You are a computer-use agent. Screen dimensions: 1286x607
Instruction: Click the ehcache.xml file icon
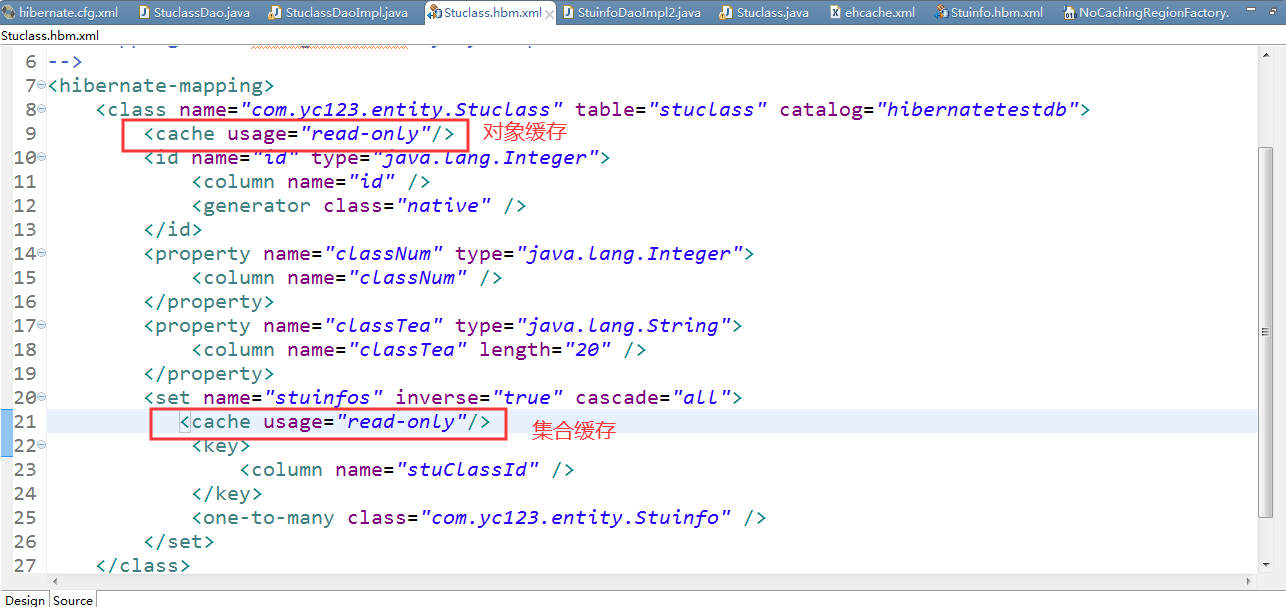[834, 13]
